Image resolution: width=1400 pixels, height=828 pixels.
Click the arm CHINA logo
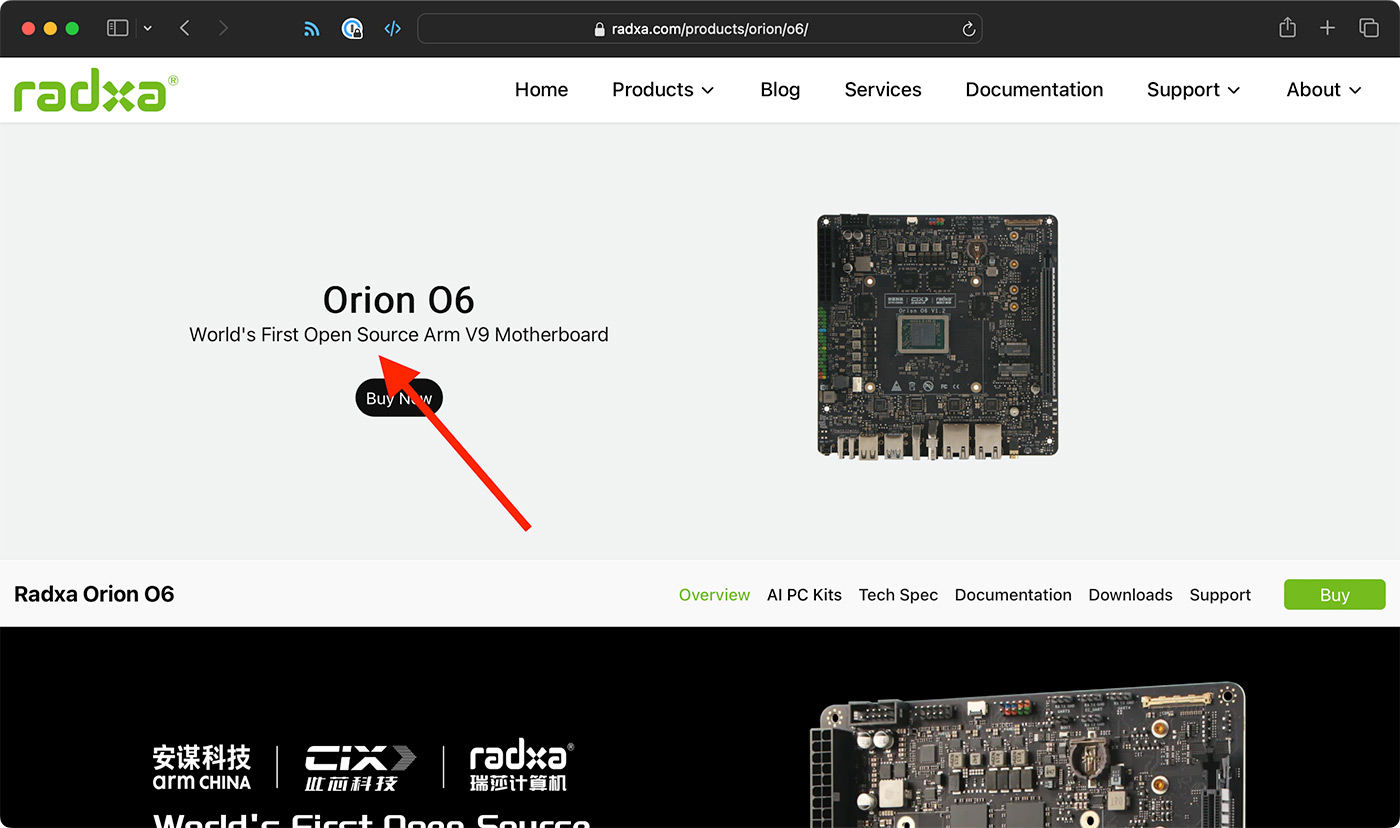coord(202,767)
